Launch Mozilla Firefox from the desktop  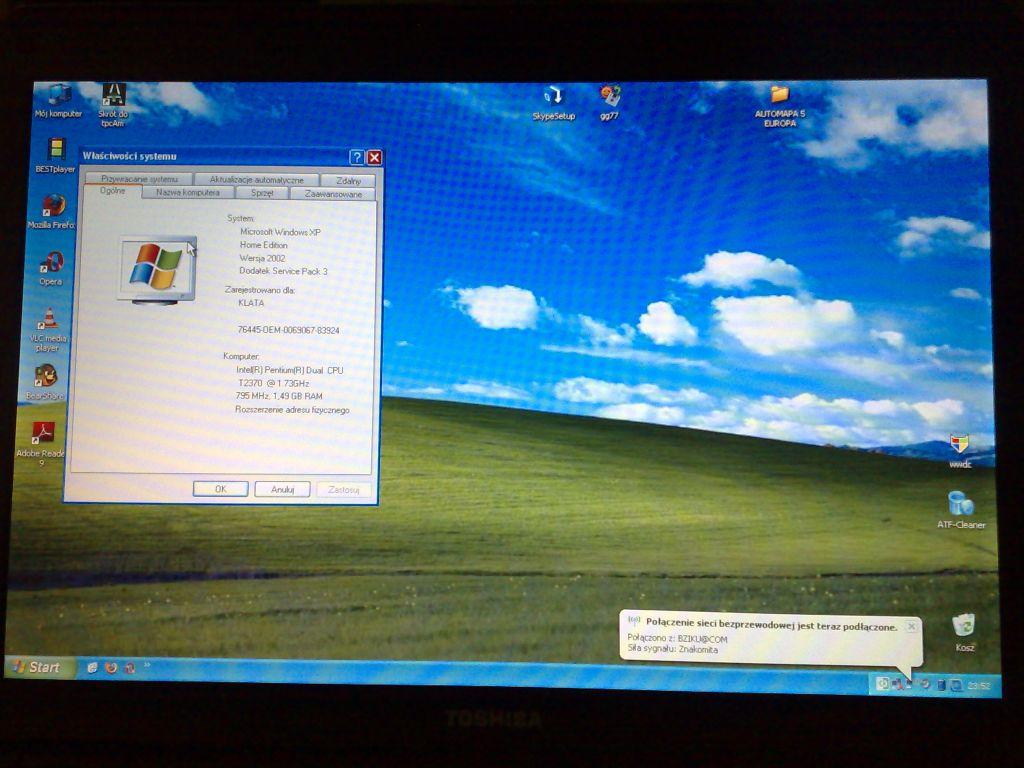[52, 212]
